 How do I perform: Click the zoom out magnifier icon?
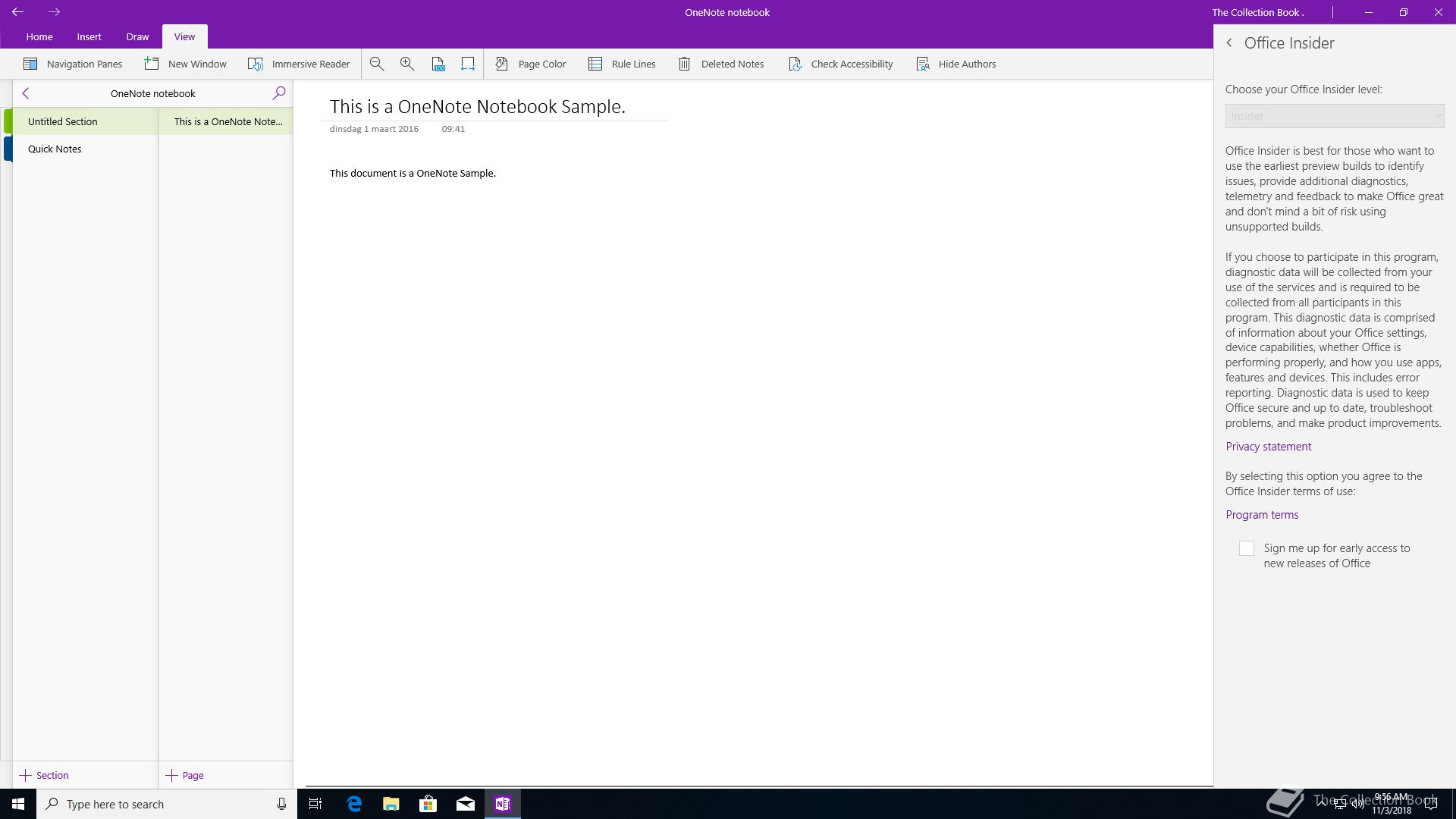pos(377,64)
